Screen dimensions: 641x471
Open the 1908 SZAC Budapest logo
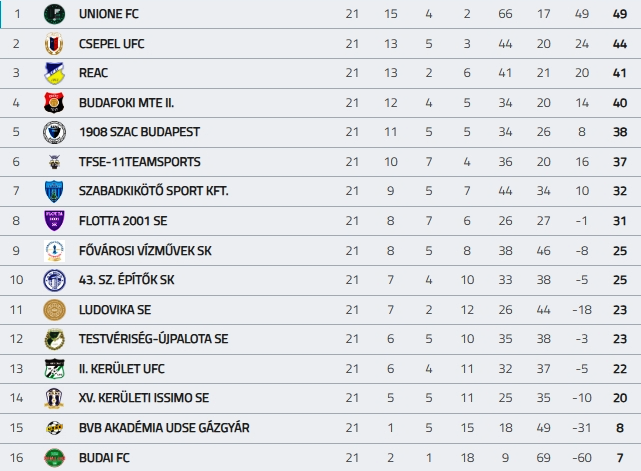point(54,132)
